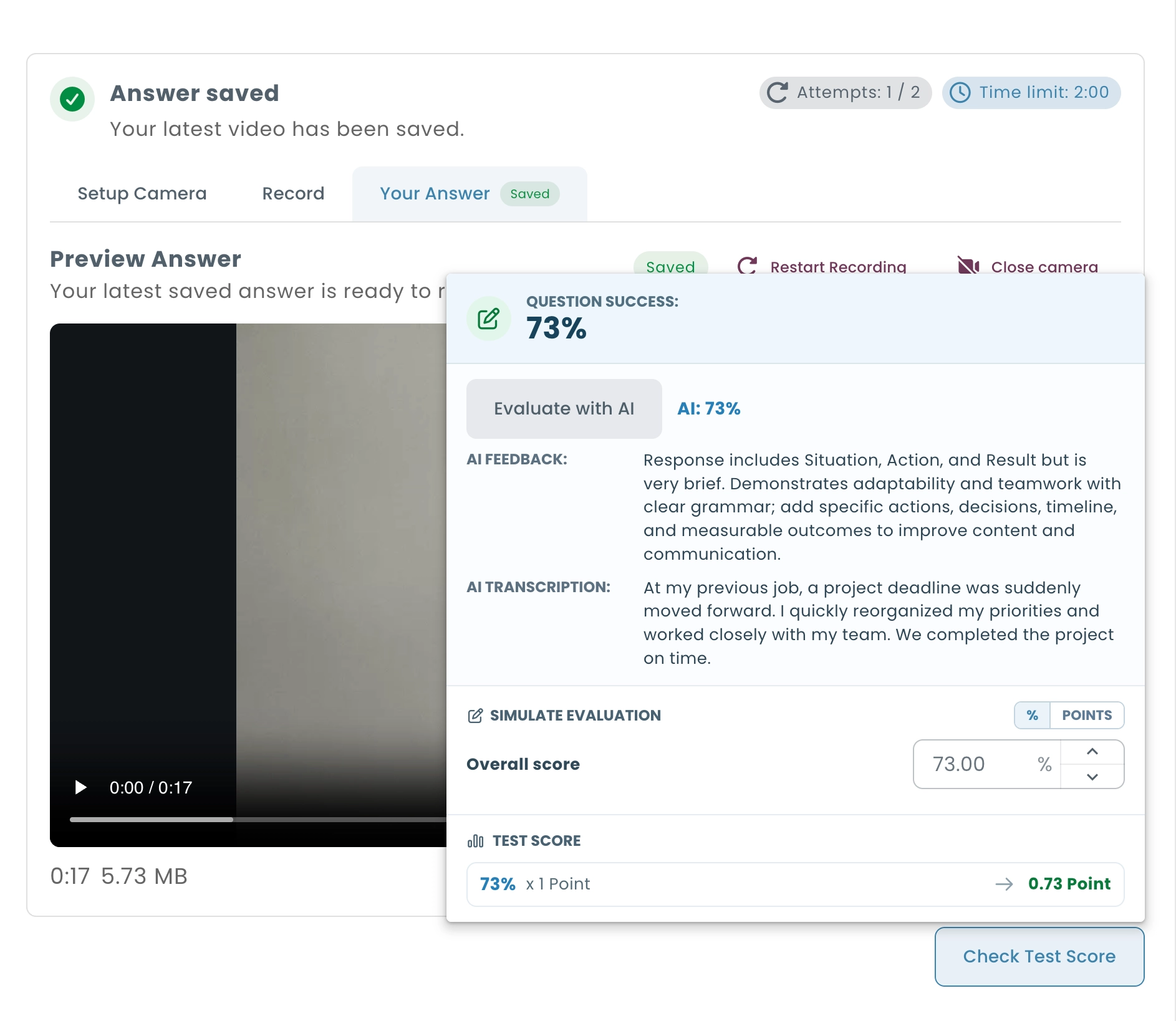The height and width of the screenshot is (1021, 1176).
Task: Select the Your Answer tab
Action: tap(470, 194)
